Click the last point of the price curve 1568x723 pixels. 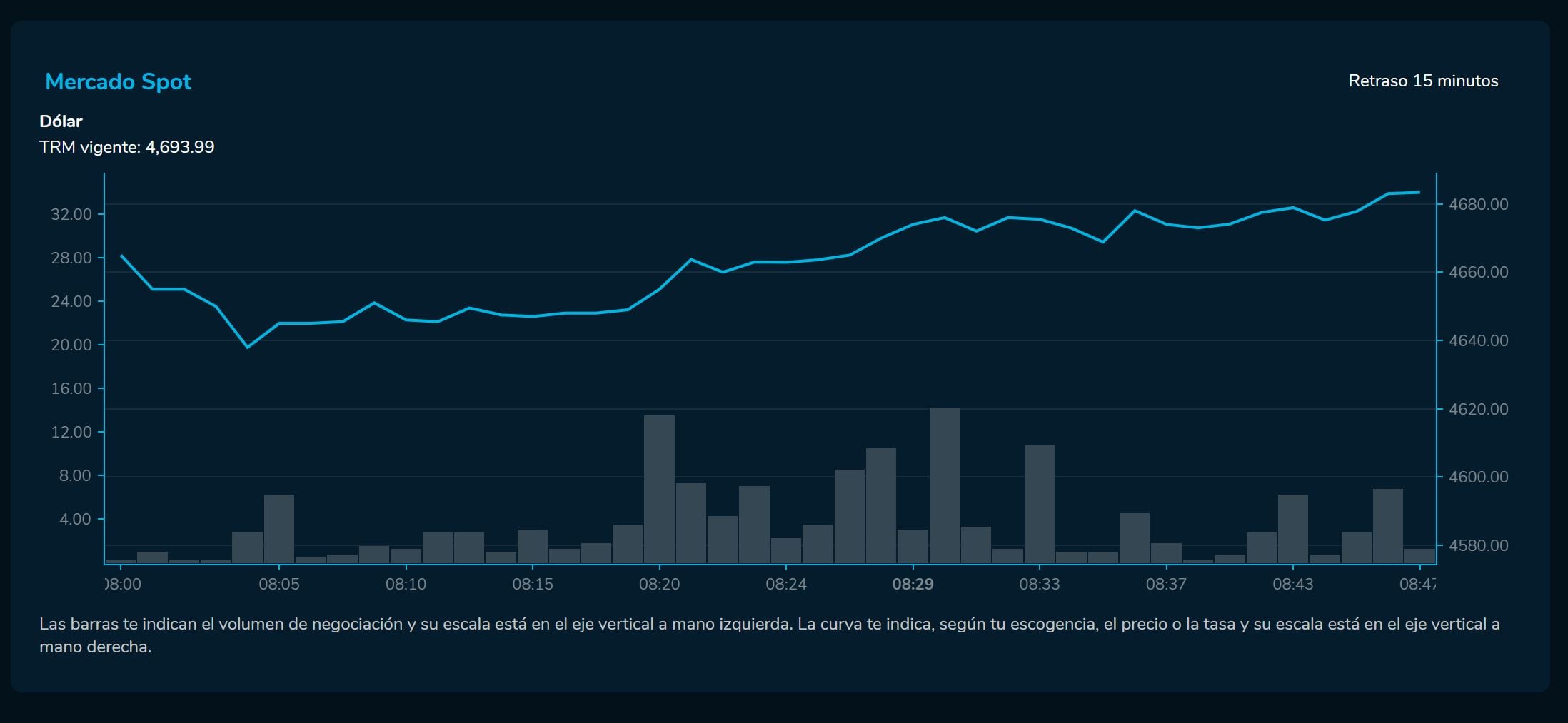pos(1418,192)
